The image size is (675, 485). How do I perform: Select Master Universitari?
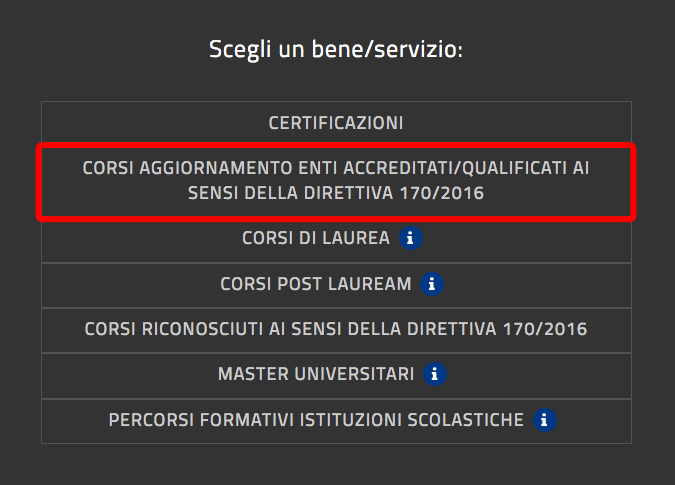point(316,375)
